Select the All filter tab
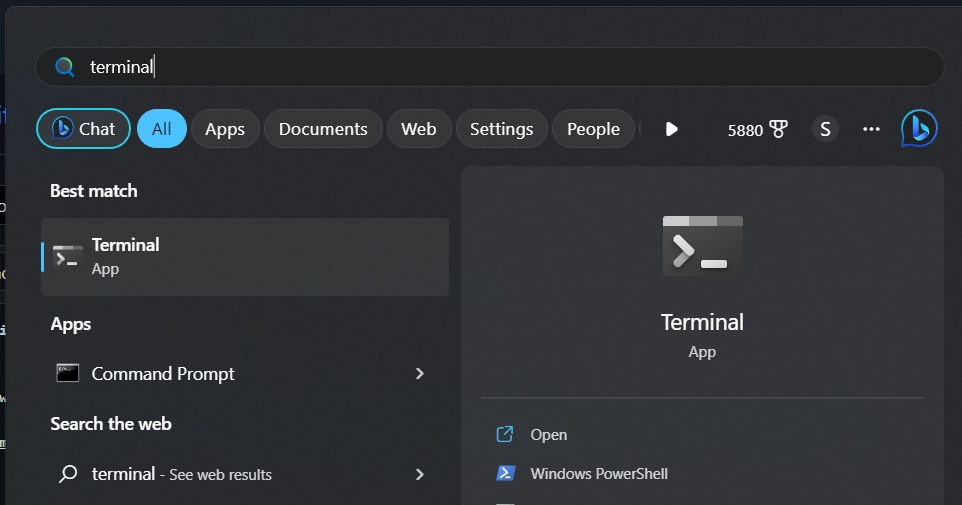 point(162,129)
